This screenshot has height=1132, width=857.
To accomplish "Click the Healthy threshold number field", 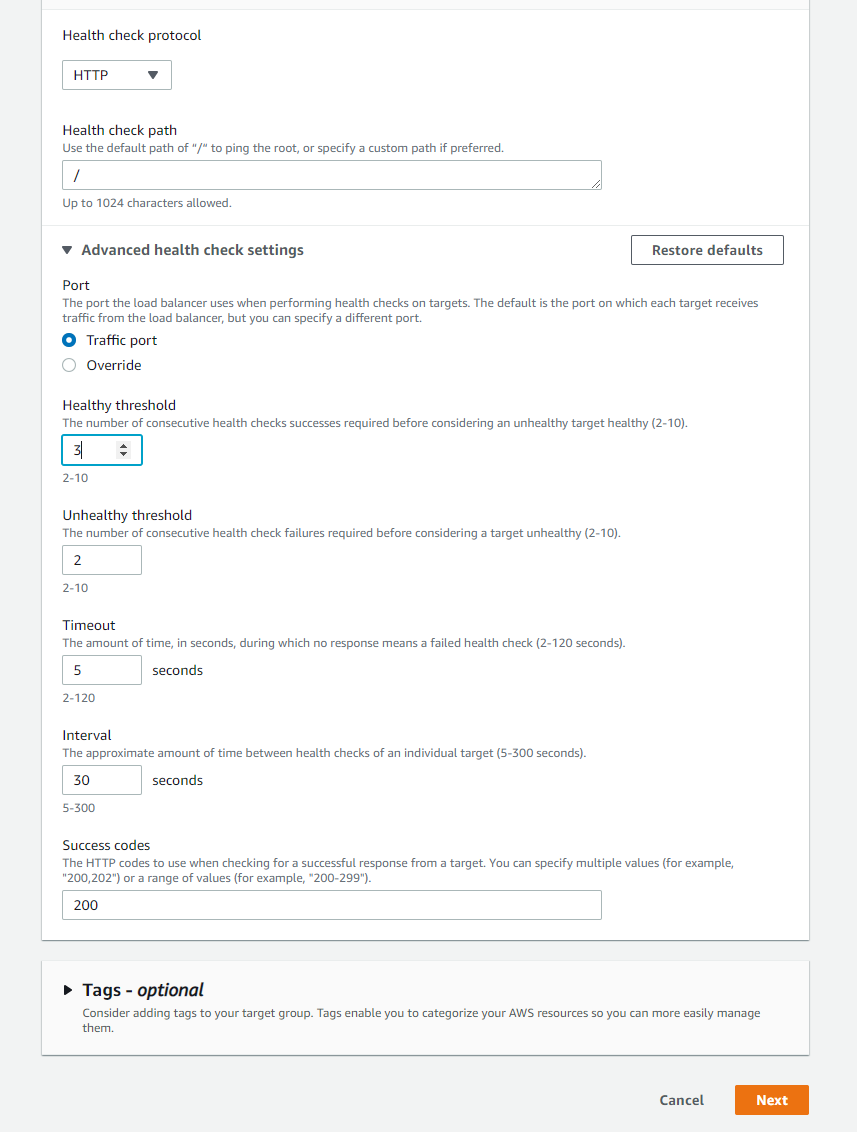I will (x=102, y=450).
